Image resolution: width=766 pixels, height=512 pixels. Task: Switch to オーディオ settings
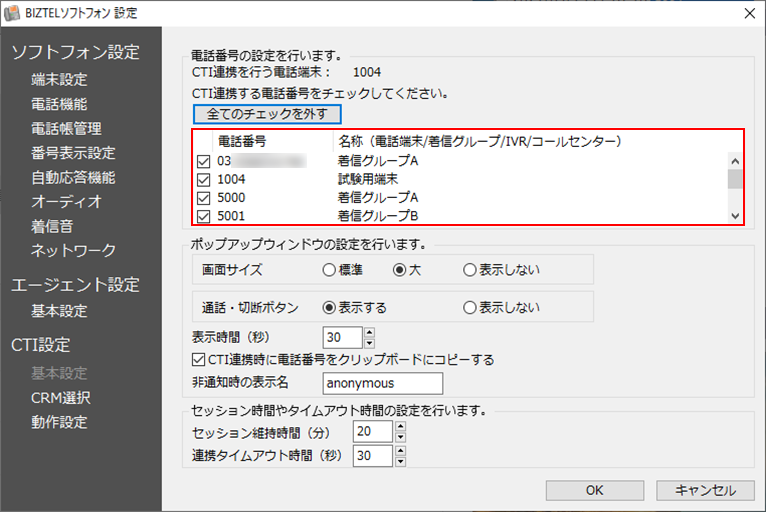(66, 202)
